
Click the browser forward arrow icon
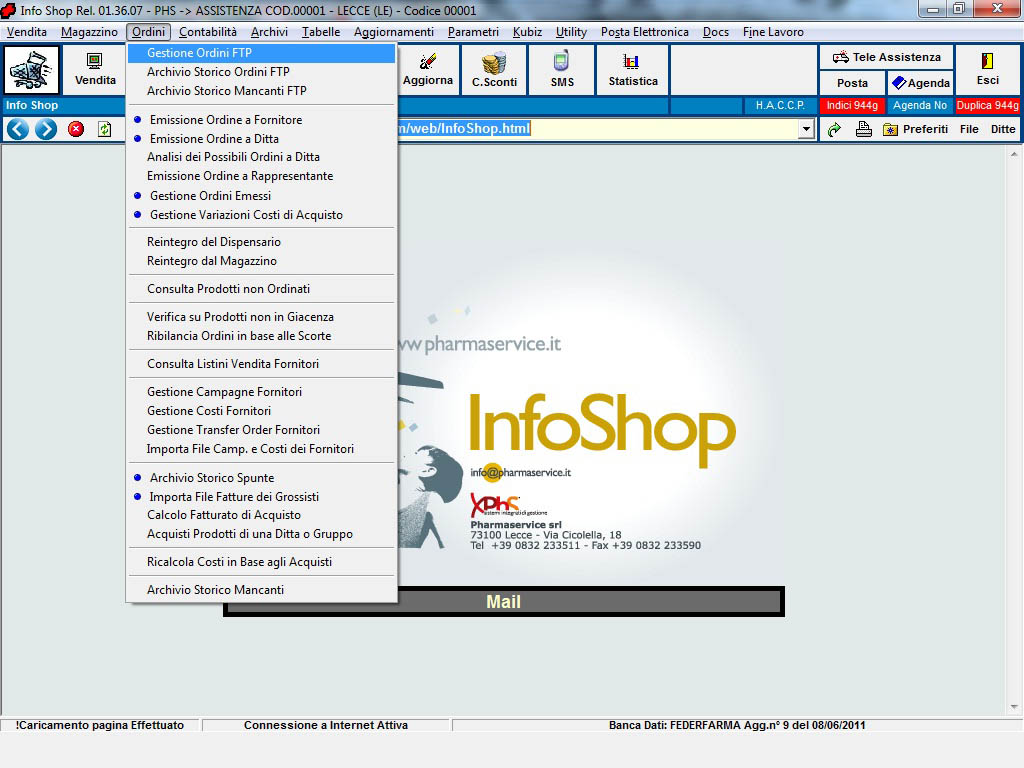click(45, 129)
